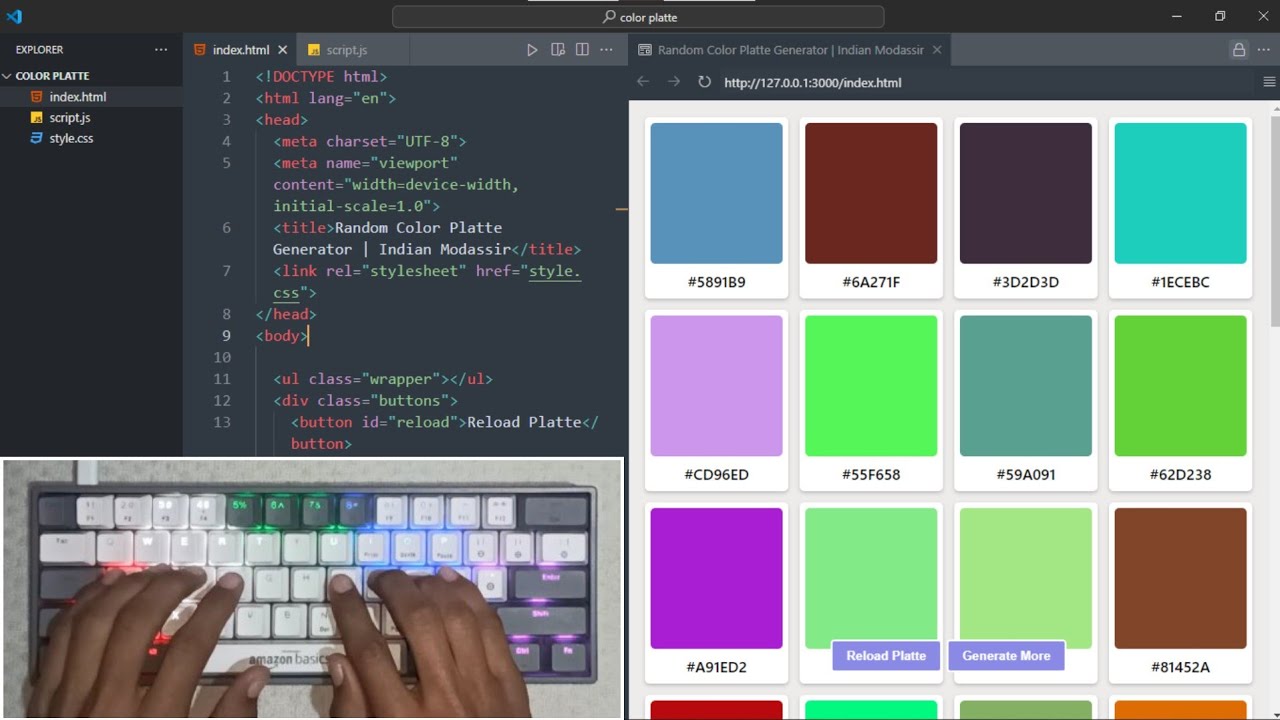Click the #A91ED2 hex label

(x=716, y=667)
